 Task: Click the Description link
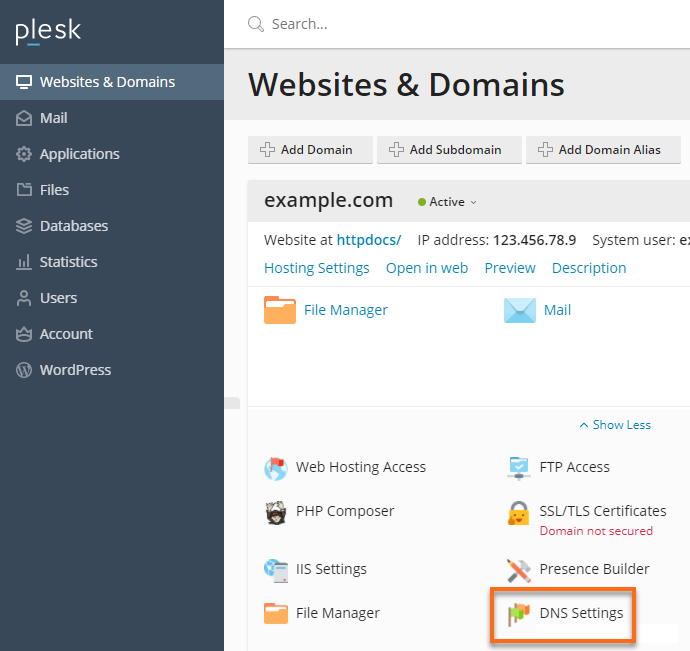(589, 268)
